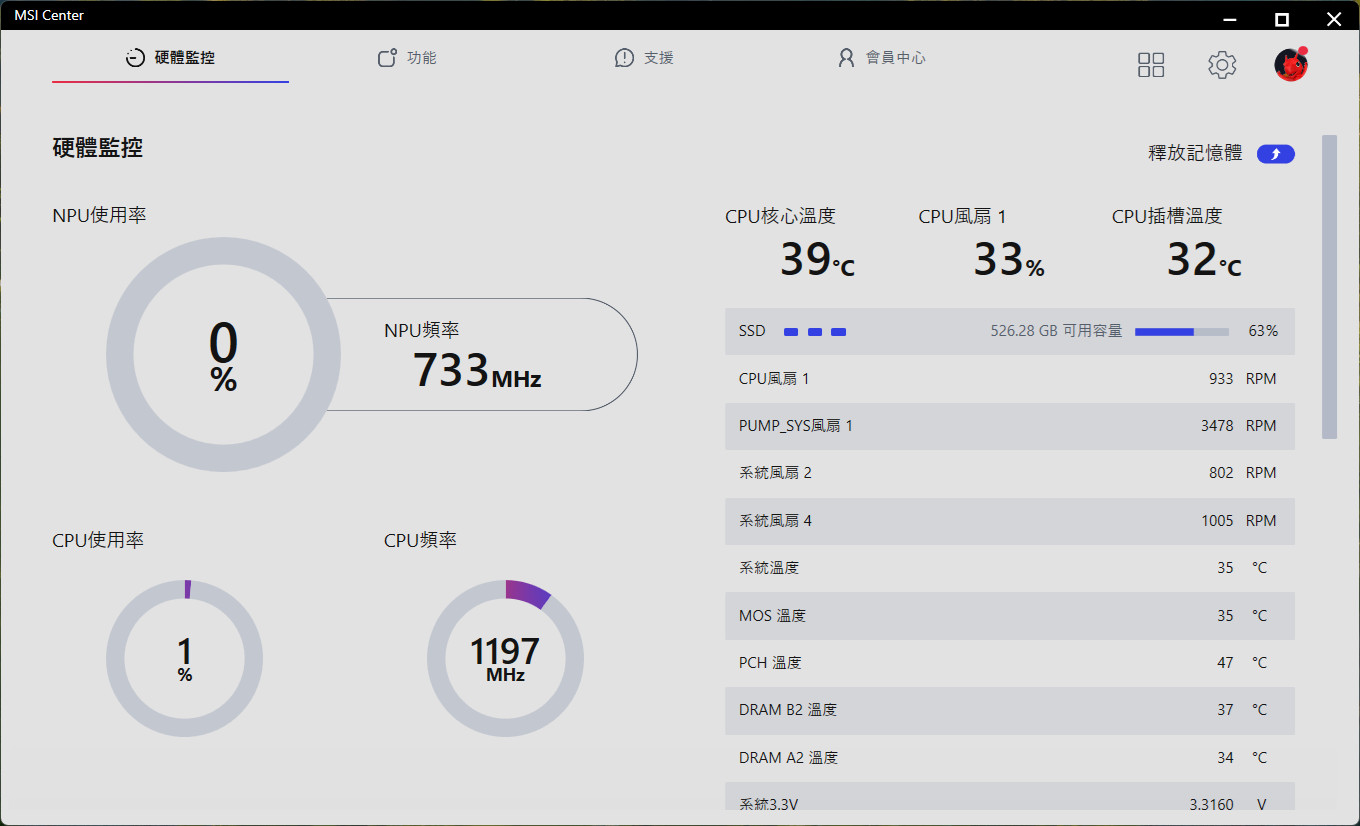Click the 釋放記憶體 release memory button
The image size is (1360, 826).
1275,154
